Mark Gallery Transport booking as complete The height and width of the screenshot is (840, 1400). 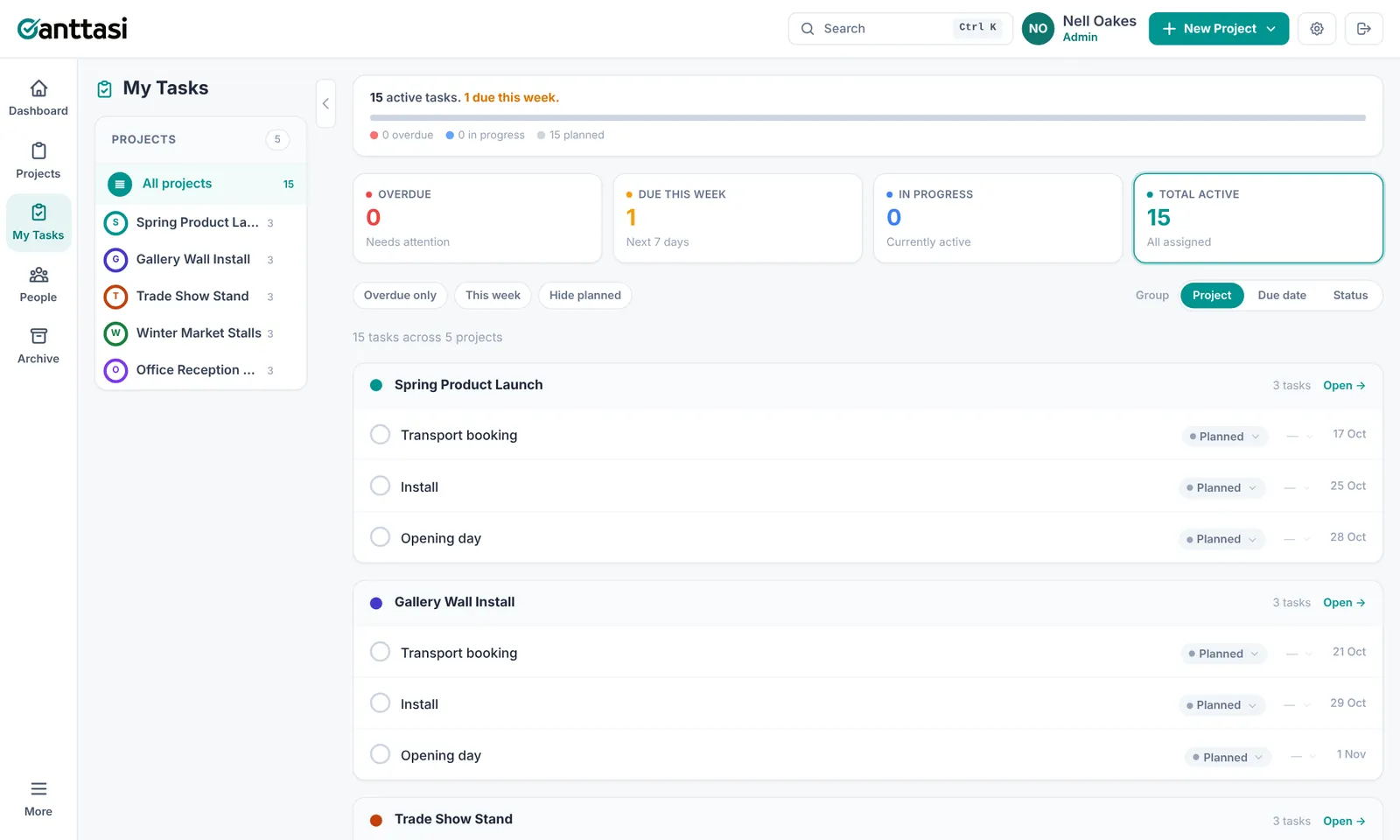(380, 652)
